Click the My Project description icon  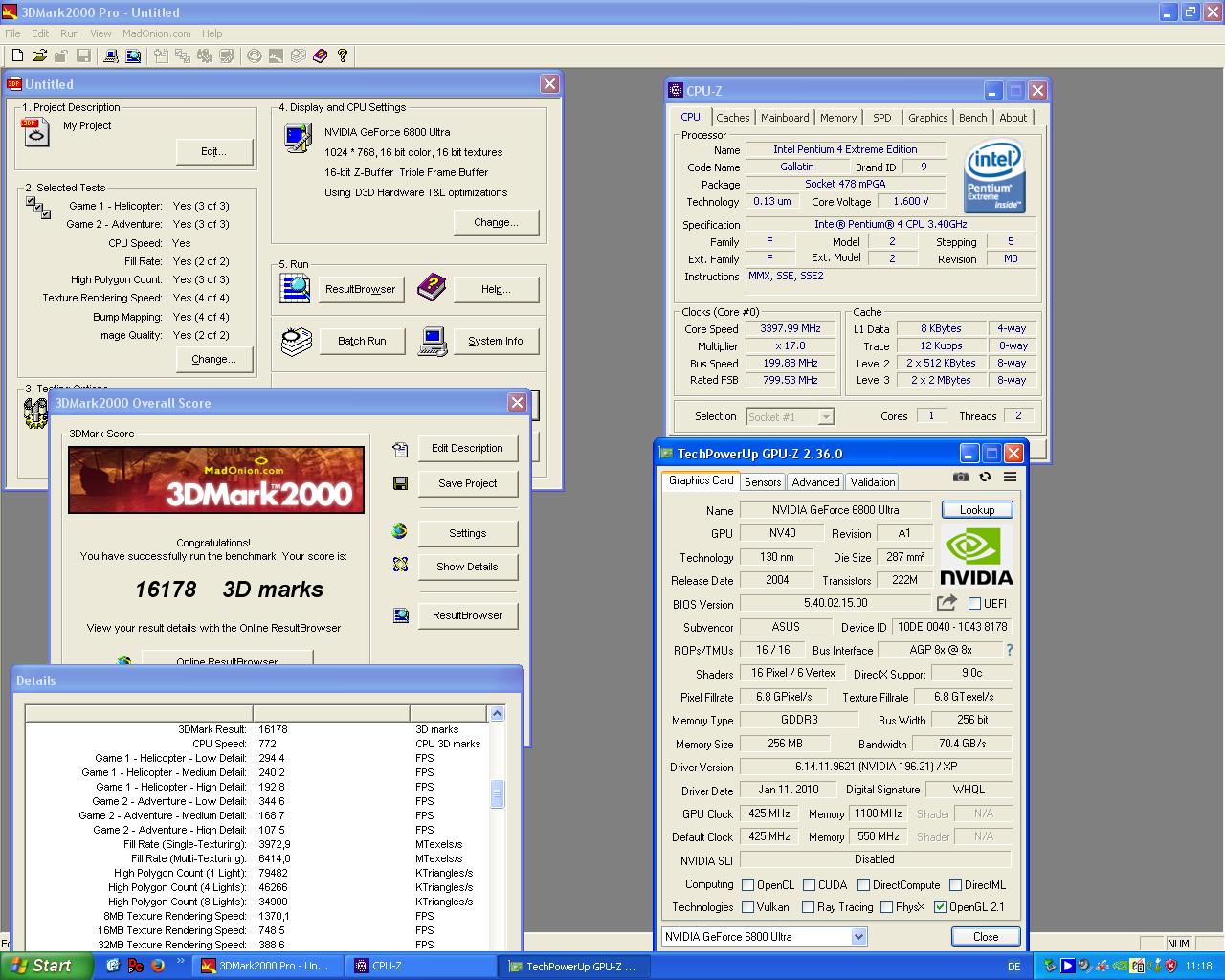pyautogui.click(x=35, y=132)
